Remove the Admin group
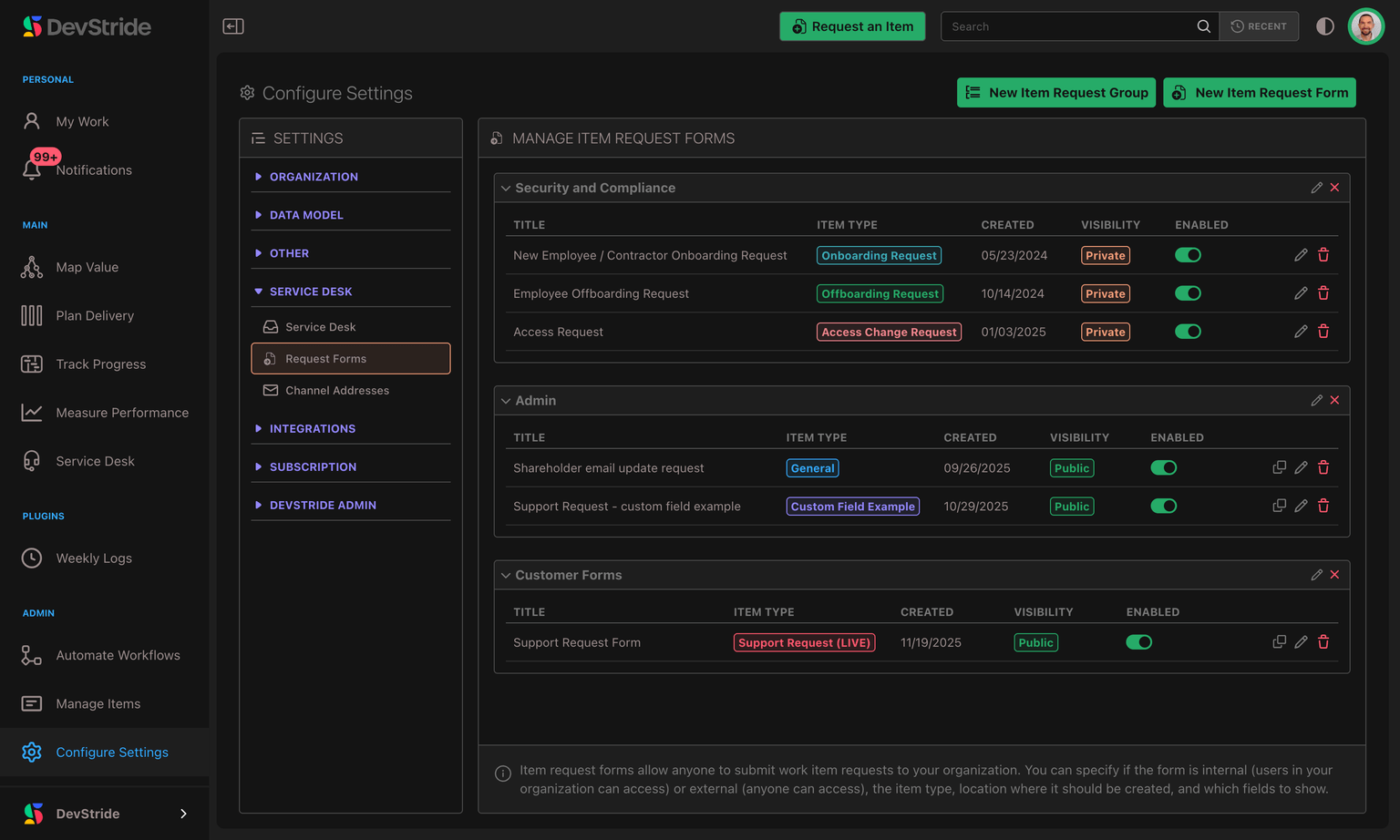Screen dimensions: 1400x840 [1334, 400]
